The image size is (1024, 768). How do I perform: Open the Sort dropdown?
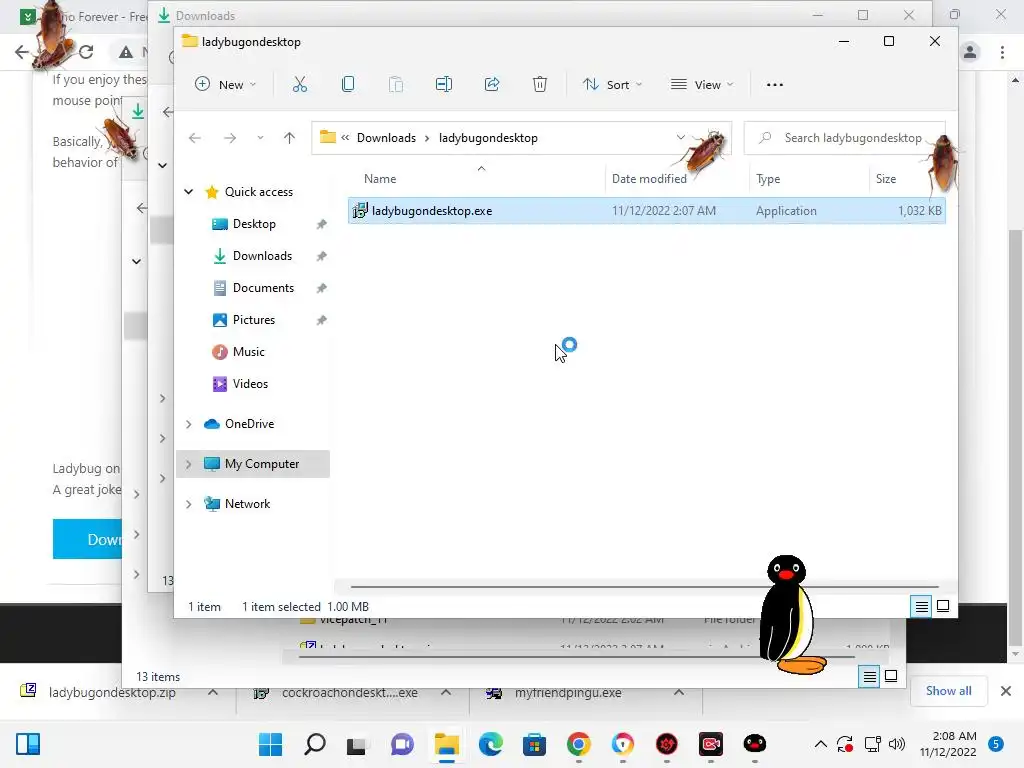click(613, 84)
